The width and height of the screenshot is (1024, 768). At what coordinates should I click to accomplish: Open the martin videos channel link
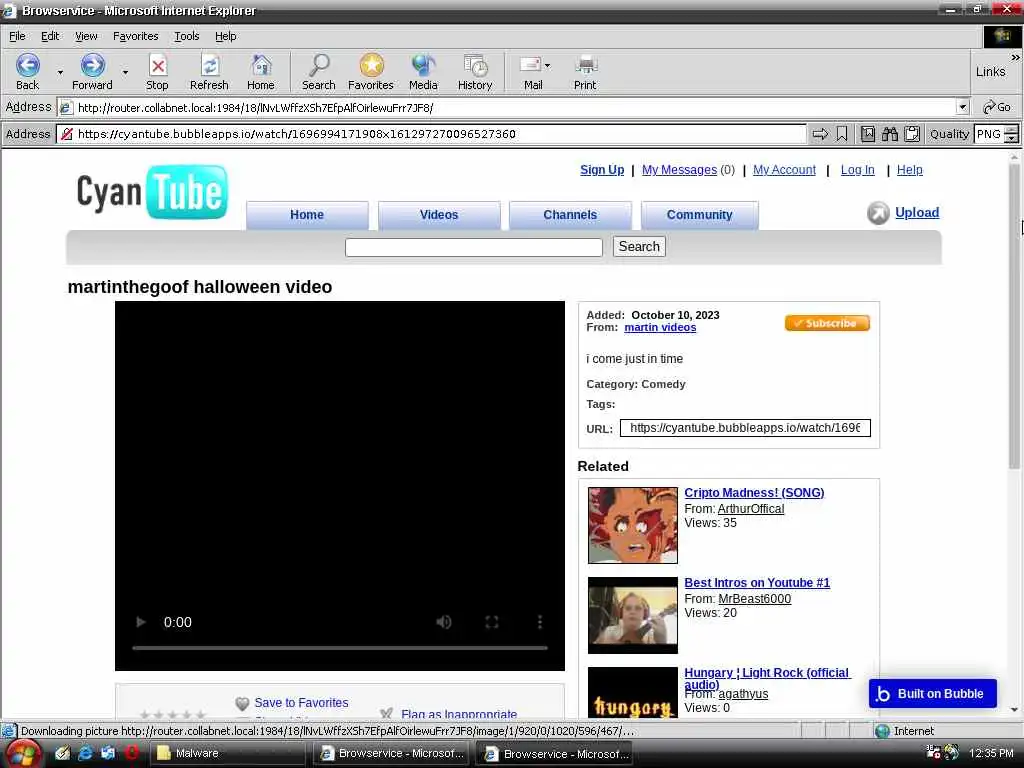coord(660,327)
